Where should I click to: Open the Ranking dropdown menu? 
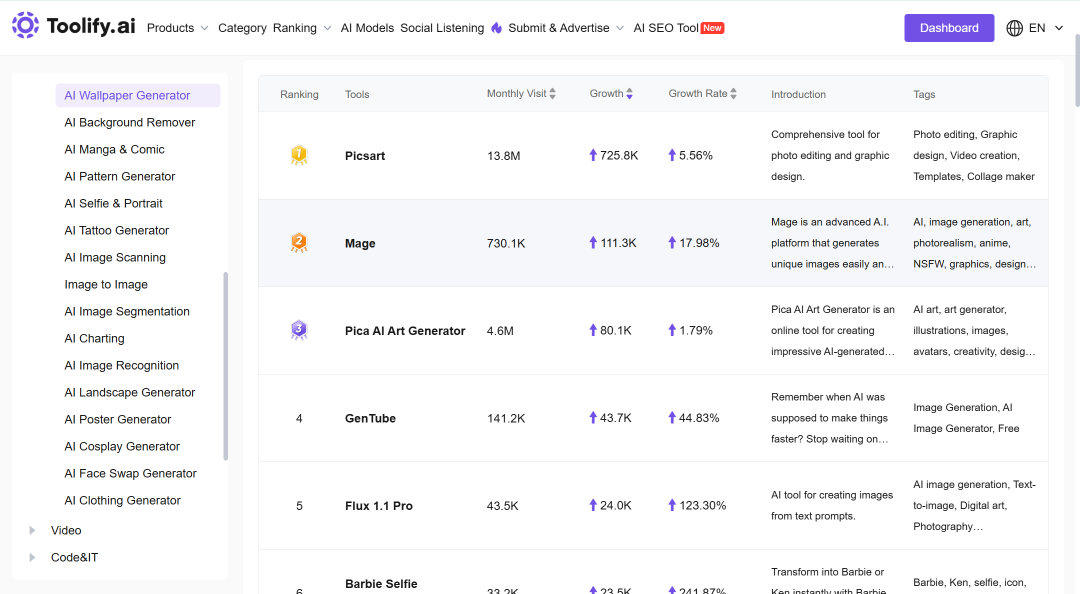pos(302,28)
